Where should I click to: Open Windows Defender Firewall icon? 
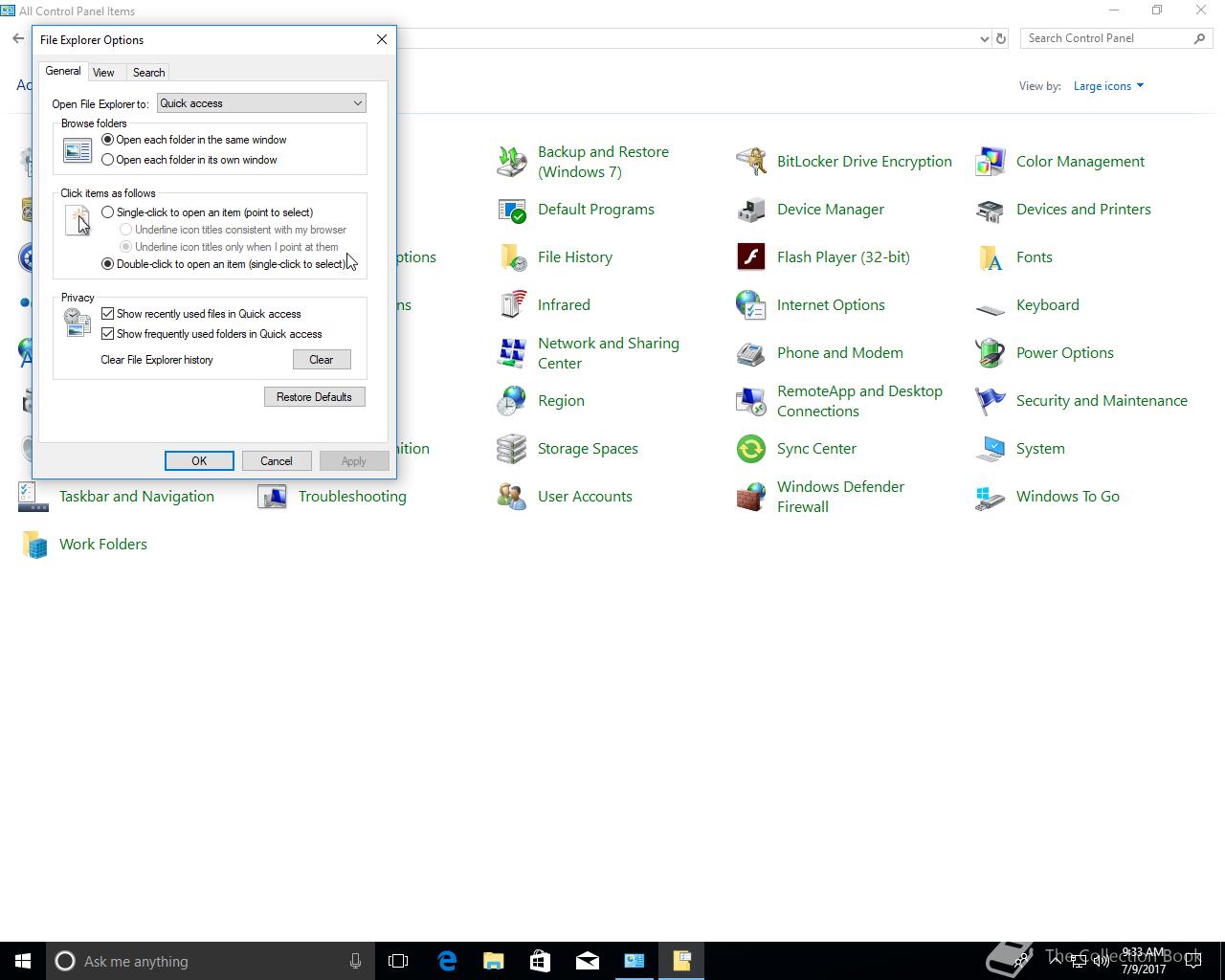click(x=751, y=497)
